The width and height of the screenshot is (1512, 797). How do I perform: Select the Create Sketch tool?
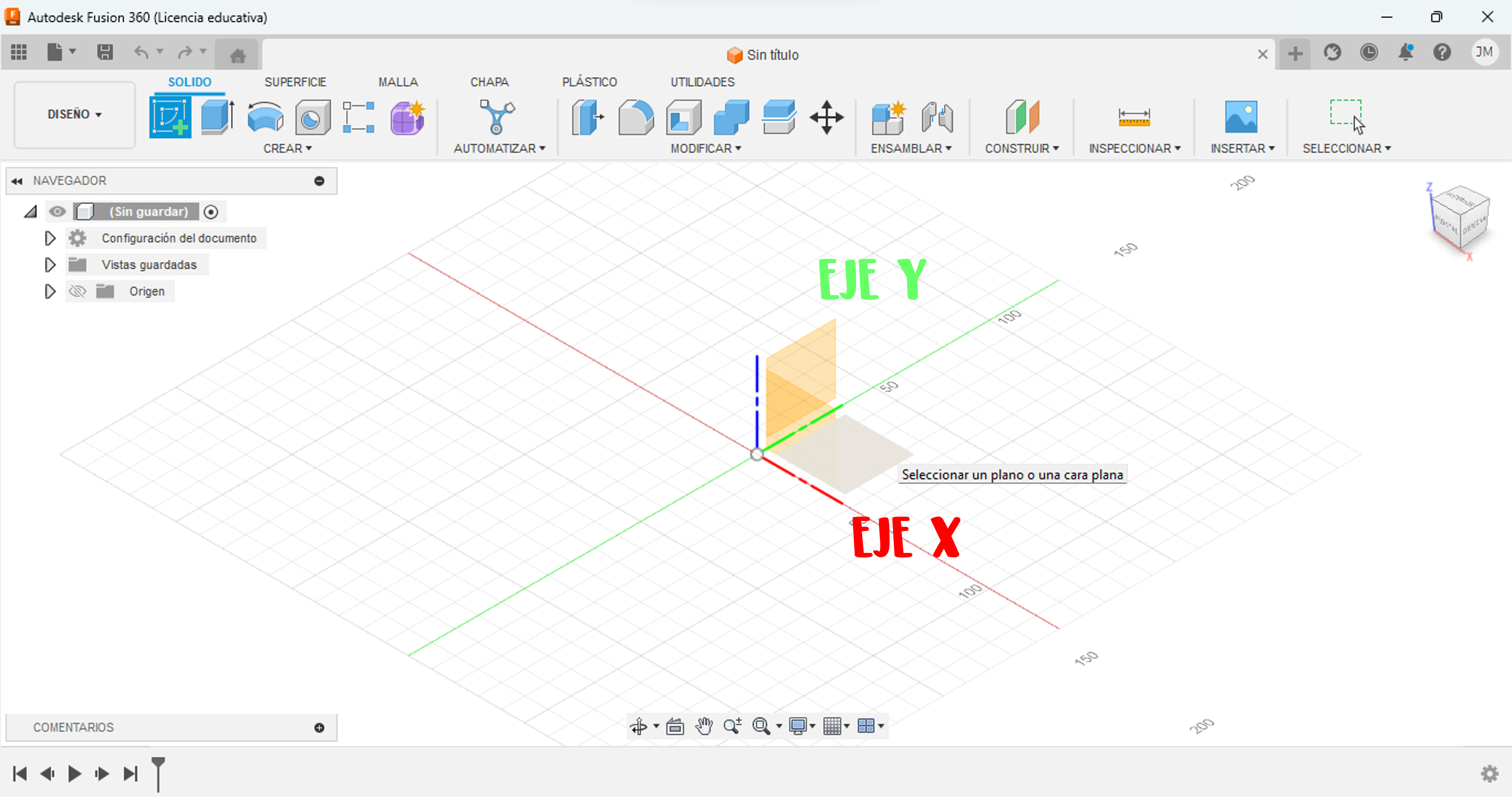click(x=170, y=118)
